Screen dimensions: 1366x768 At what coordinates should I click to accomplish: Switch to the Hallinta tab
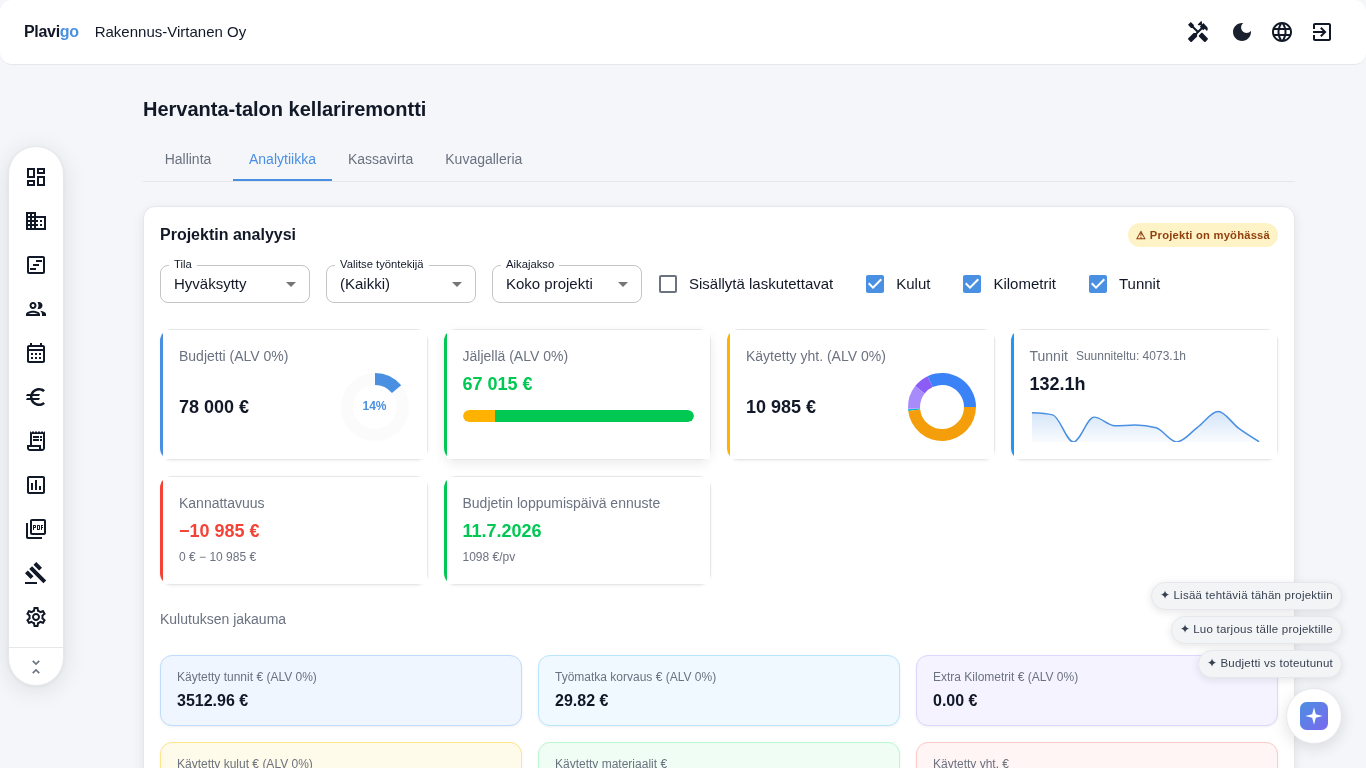pyautogui.click(x=188, y=159)
